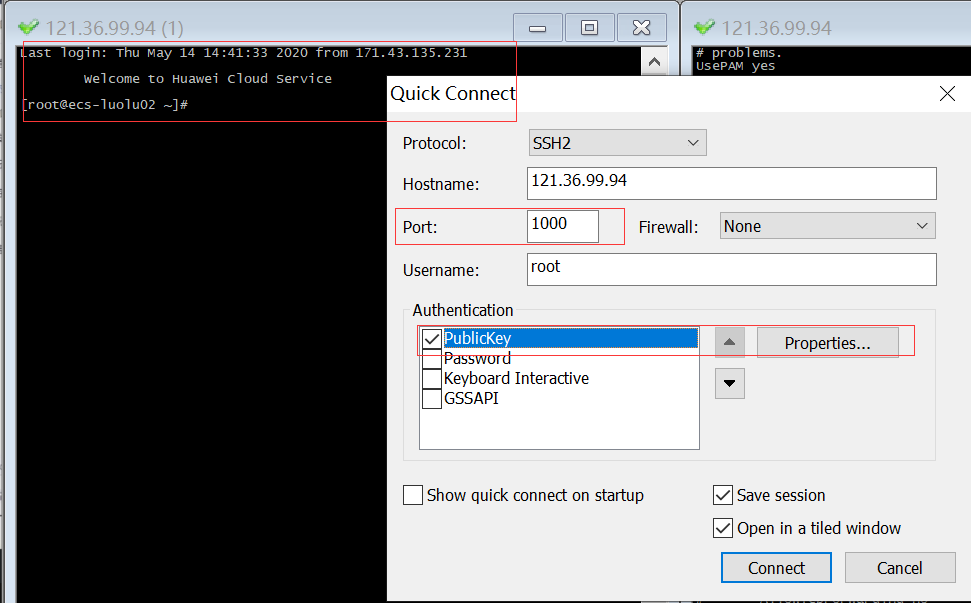Close the 121.36.99.94 (1) terminal window
The image size is (971, 603).
[642, 28]
